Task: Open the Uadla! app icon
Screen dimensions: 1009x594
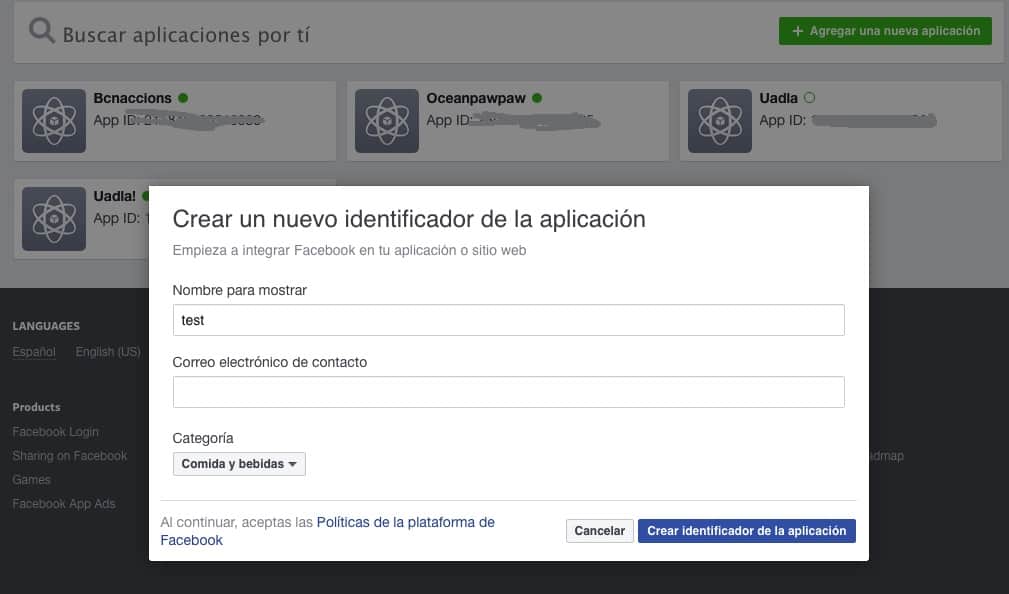Action: [x=54, y=219]
